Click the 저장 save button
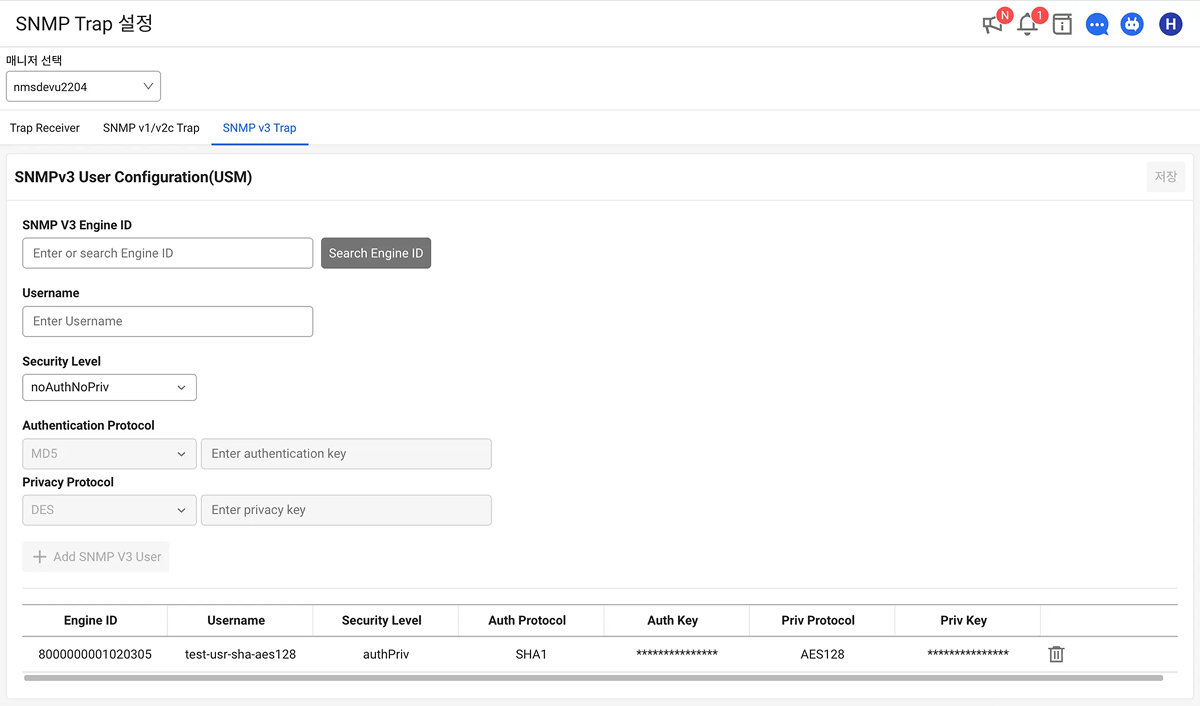Screen dimensions: 1200x706 tap(1165, 177)
